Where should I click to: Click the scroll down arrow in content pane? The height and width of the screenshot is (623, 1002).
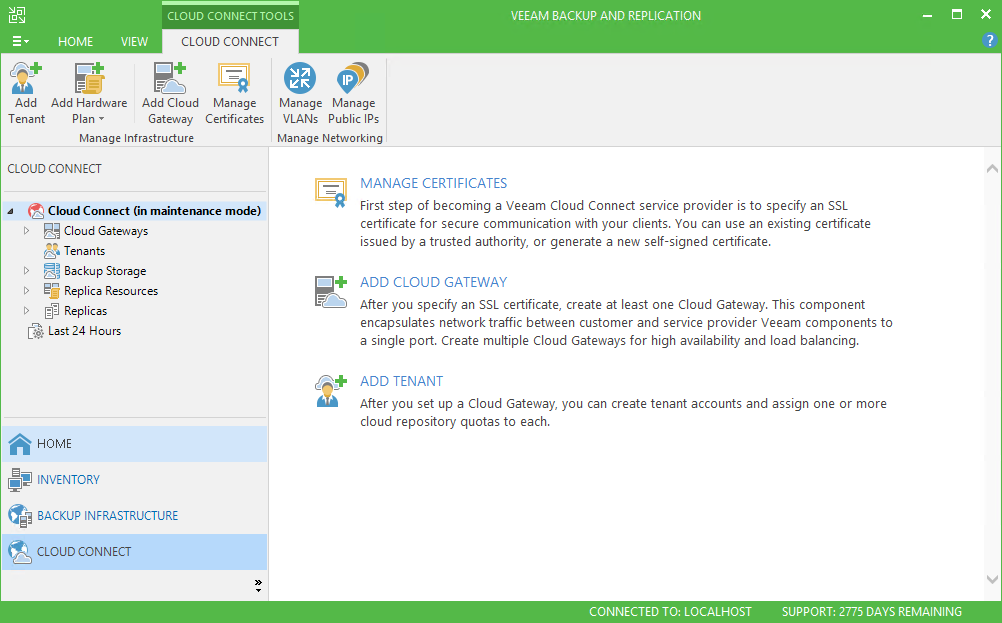coord(992,580)
